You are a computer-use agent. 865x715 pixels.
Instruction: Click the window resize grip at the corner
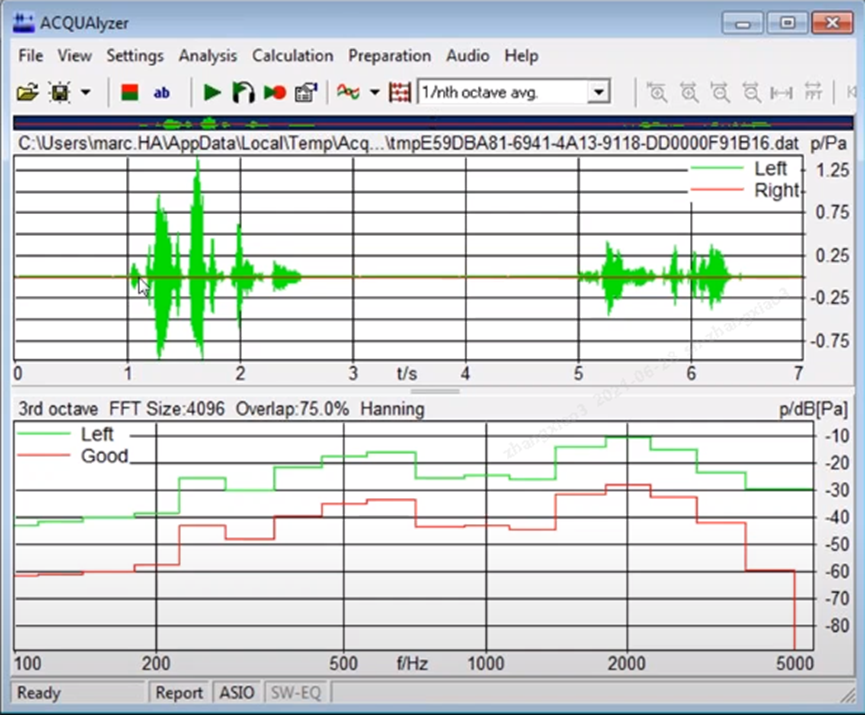tap(846, 695)
